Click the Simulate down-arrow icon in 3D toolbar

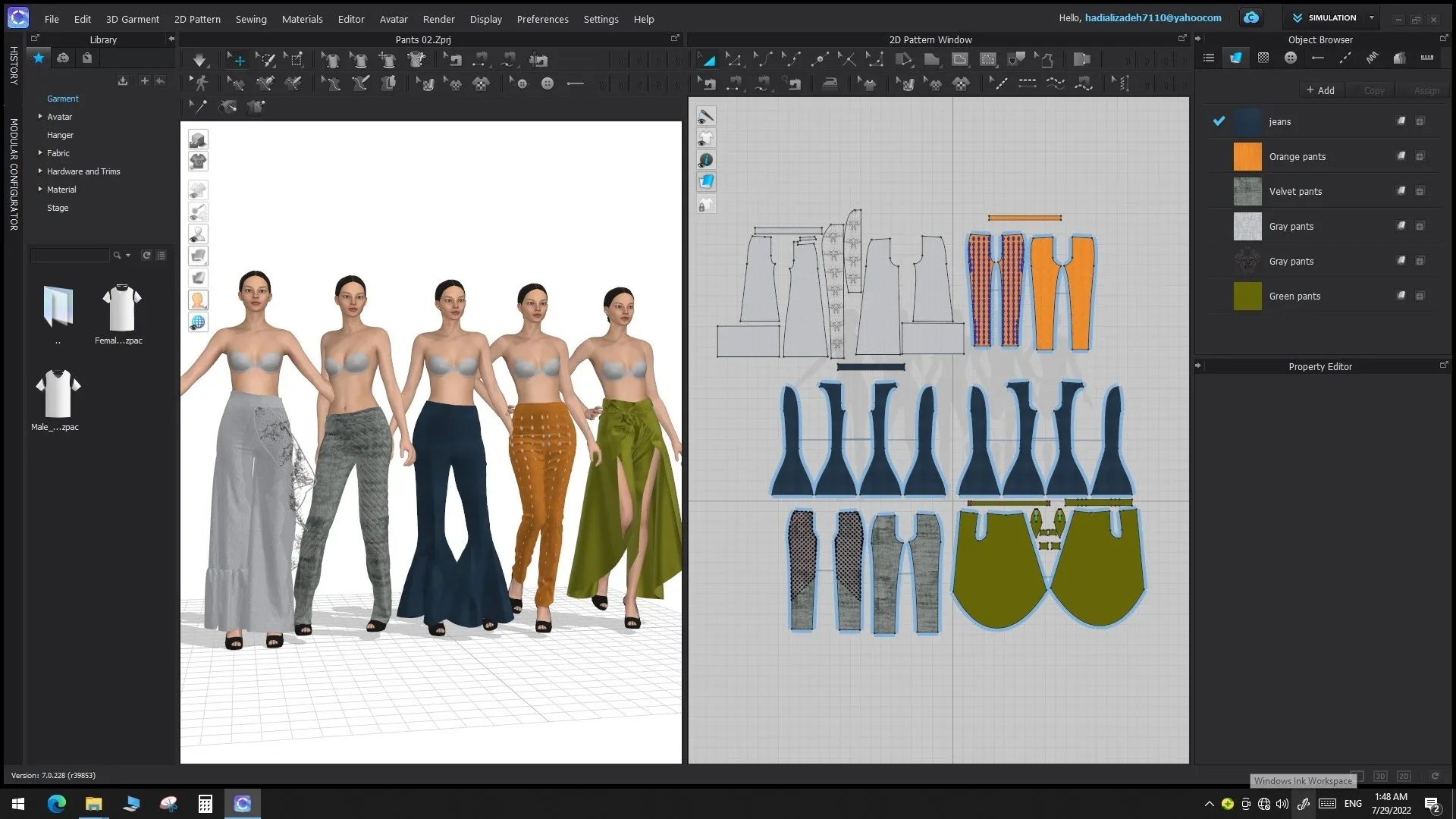coord(199,60)
